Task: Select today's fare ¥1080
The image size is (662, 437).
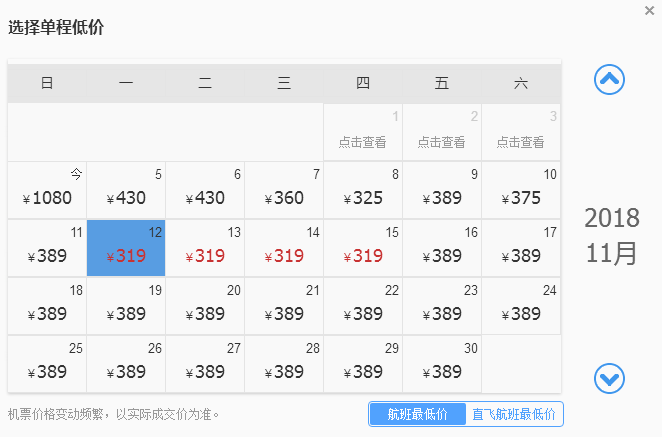Action: (47, 190)
